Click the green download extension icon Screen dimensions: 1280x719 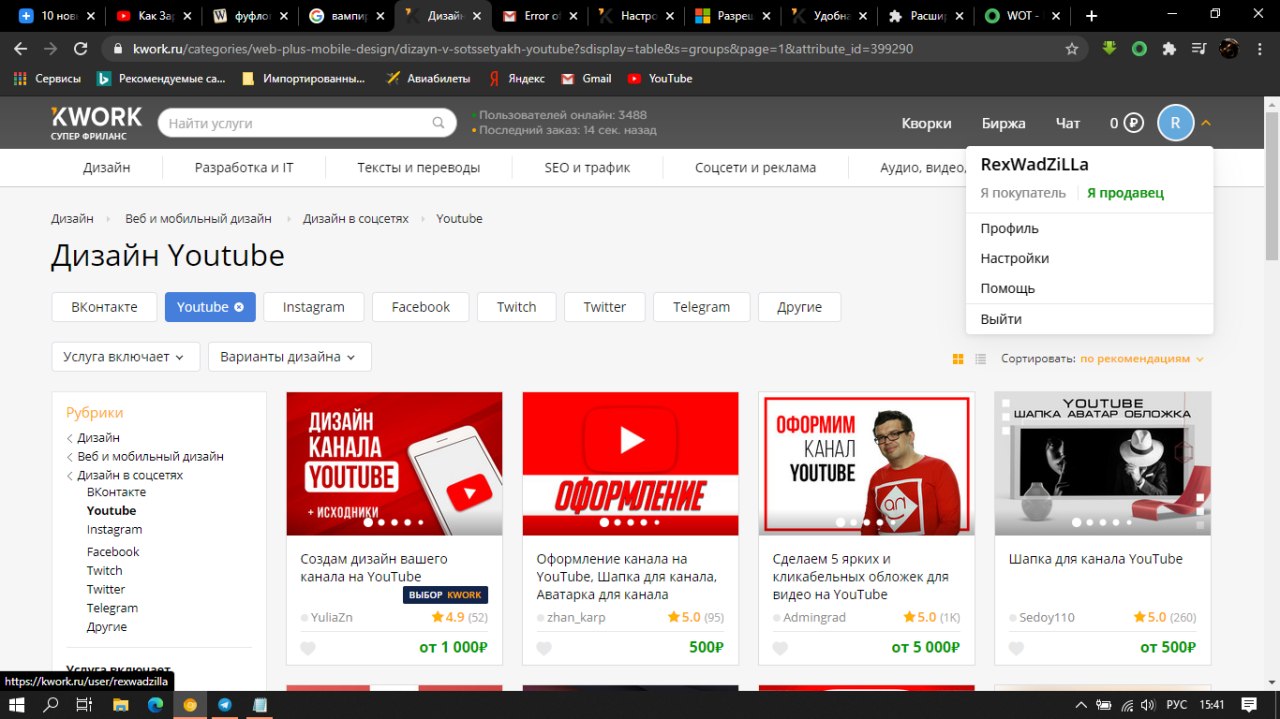click(x=1109, y=48)
